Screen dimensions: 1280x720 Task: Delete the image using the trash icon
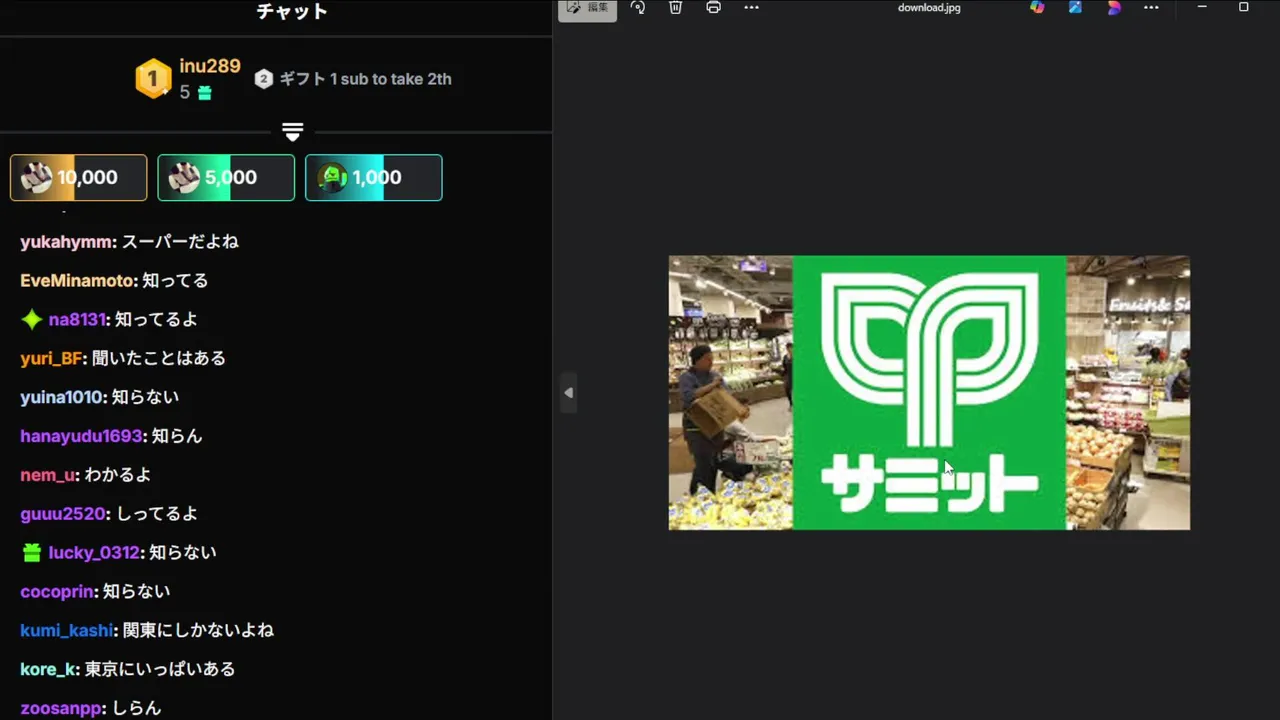[676, 8]
